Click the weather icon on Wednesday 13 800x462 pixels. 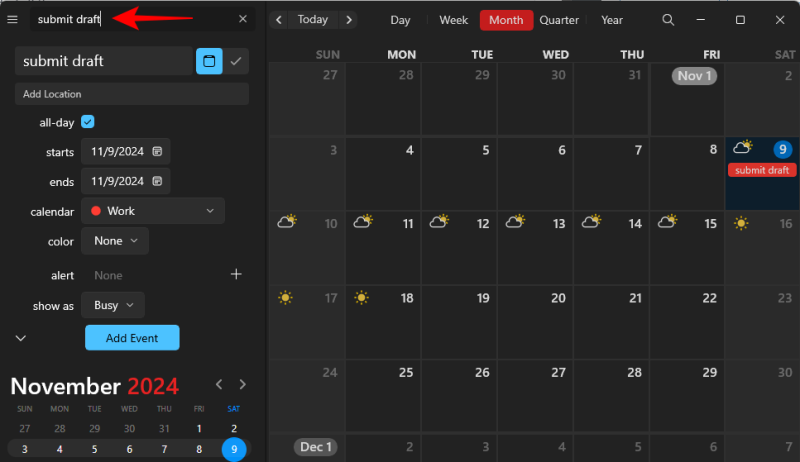pos(515,221)
